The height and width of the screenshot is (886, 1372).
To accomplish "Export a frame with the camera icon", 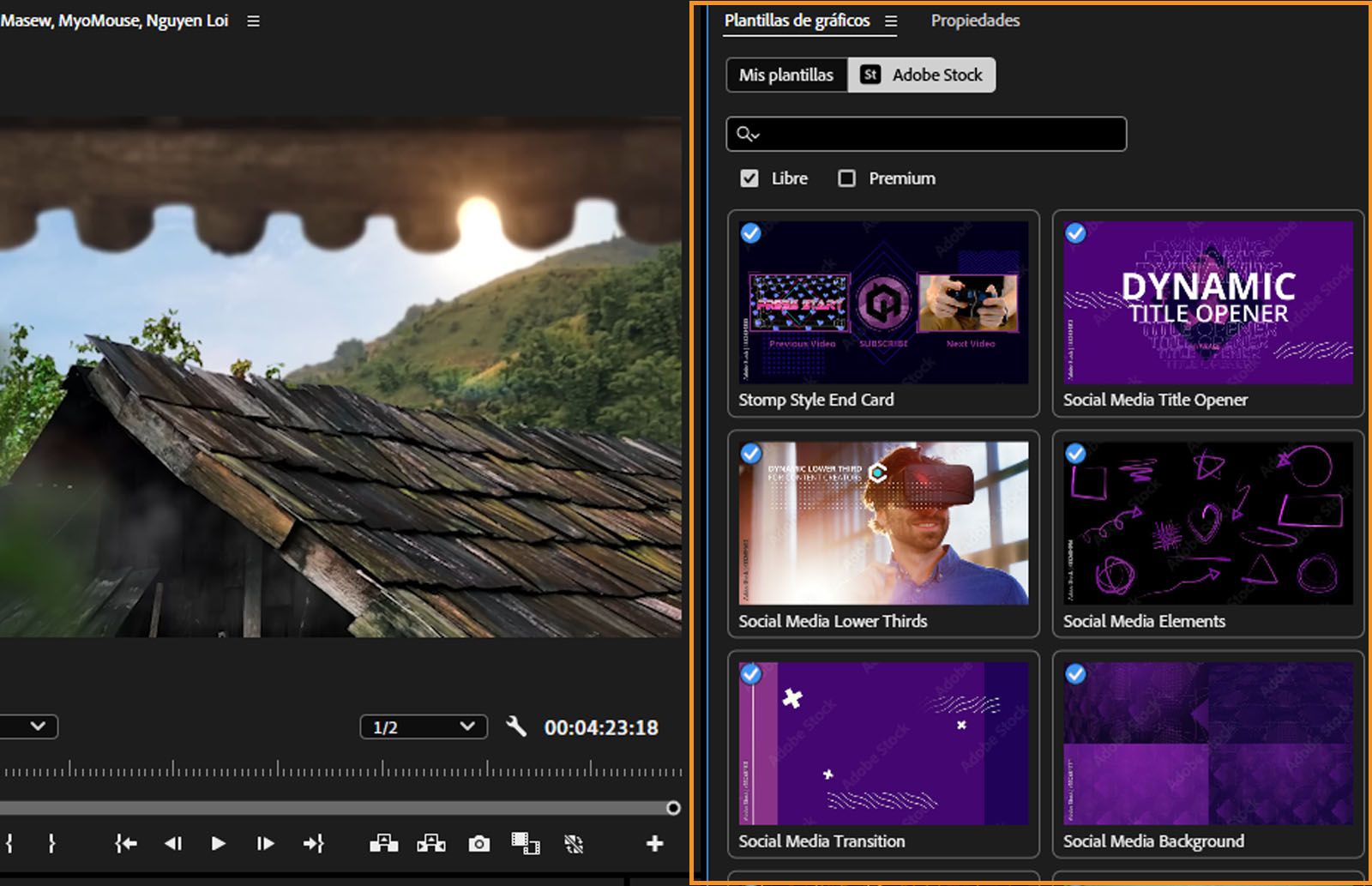I will (x=478, y=844).
